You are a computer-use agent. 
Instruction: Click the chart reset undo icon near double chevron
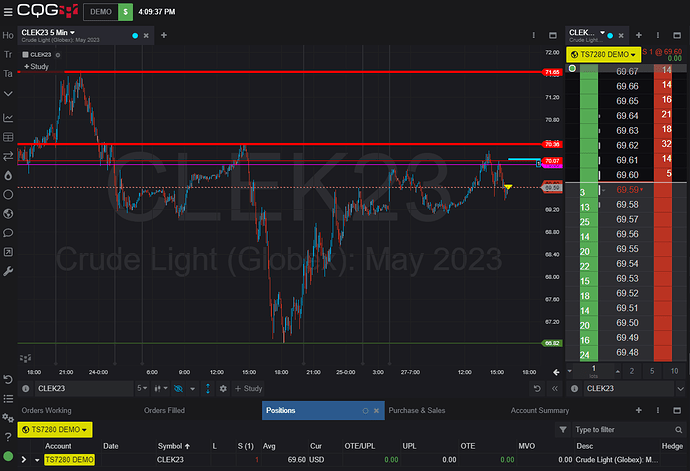click(537, 389)
